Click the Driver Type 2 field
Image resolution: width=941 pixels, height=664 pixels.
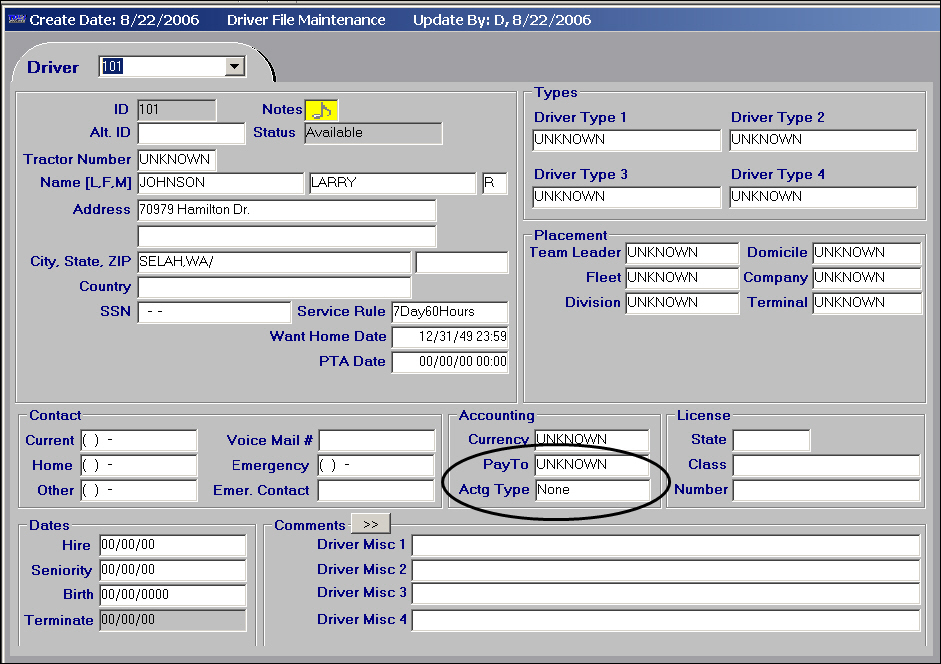click(x=823, y=140)
